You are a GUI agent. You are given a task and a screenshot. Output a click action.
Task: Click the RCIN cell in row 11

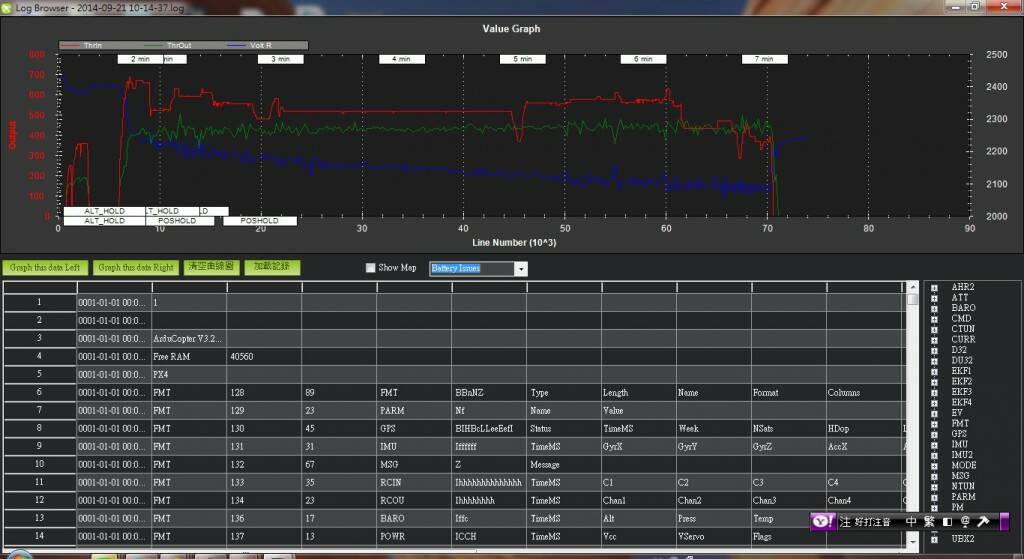[413, 482]
